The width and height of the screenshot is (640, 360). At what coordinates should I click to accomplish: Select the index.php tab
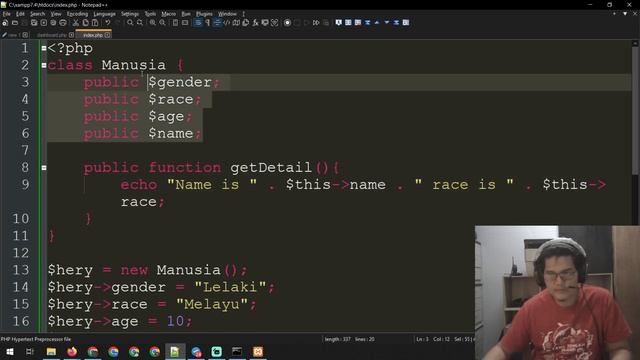93,35
